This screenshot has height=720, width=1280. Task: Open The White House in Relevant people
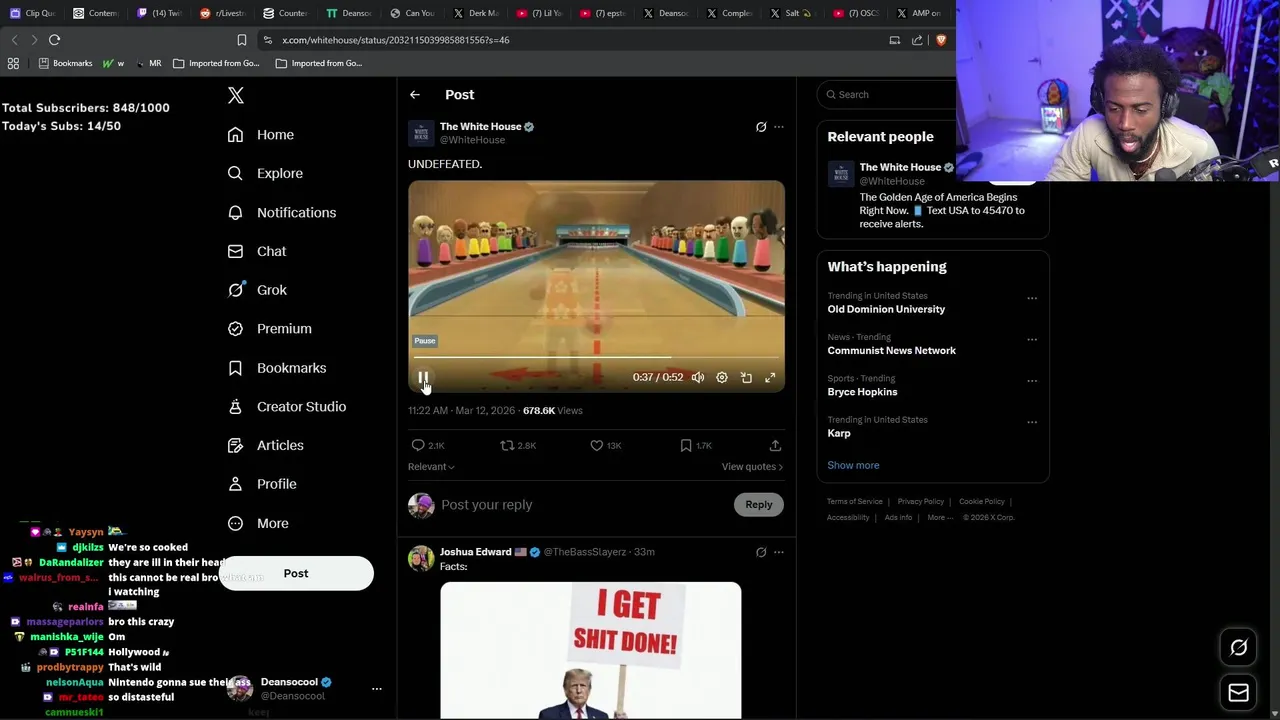(900, 168)
